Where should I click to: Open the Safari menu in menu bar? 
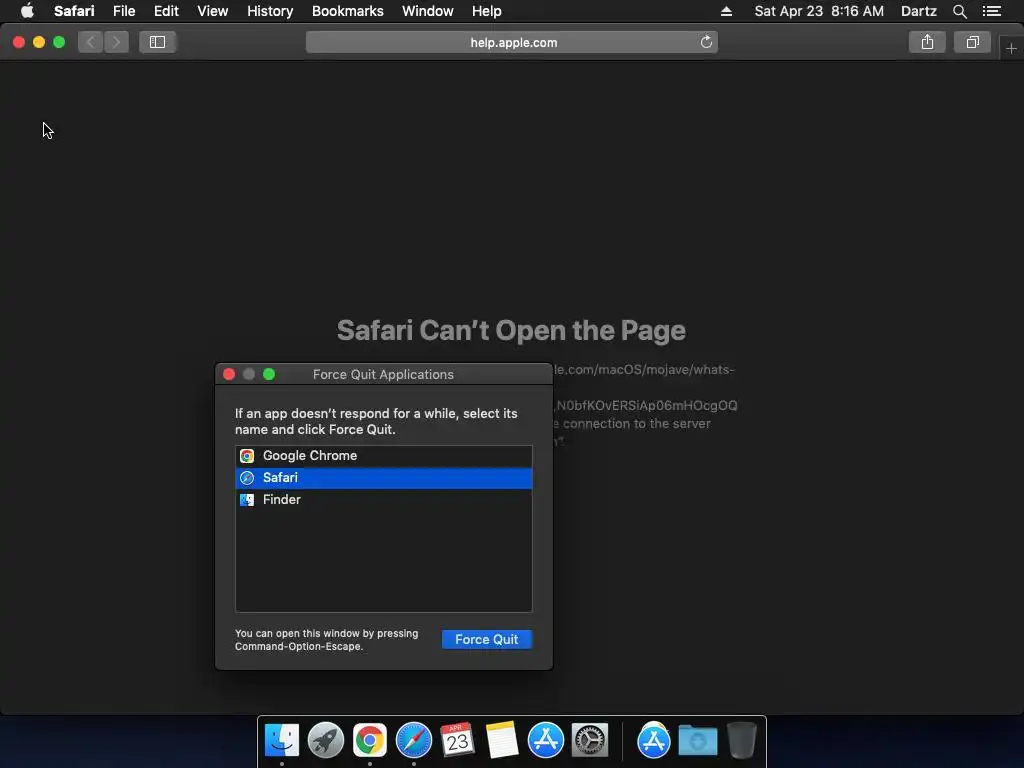point(74,11)
